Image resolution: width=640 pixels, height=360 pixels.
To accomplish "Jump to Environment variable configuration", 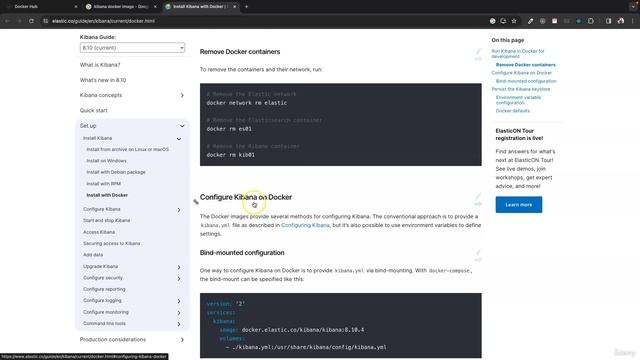I will [x=518, y=100].
